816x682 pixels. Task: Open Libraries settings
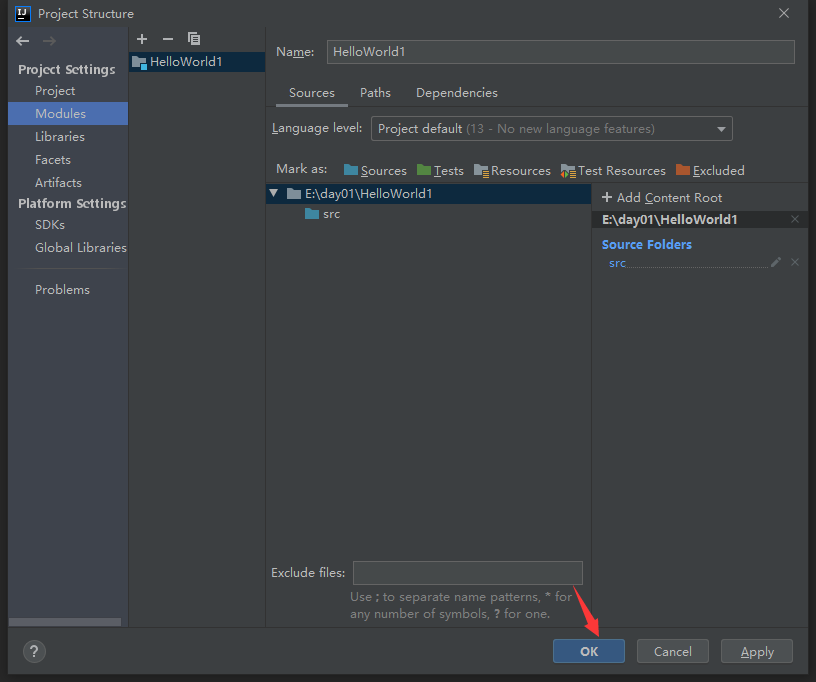click(x=60, y=137)
